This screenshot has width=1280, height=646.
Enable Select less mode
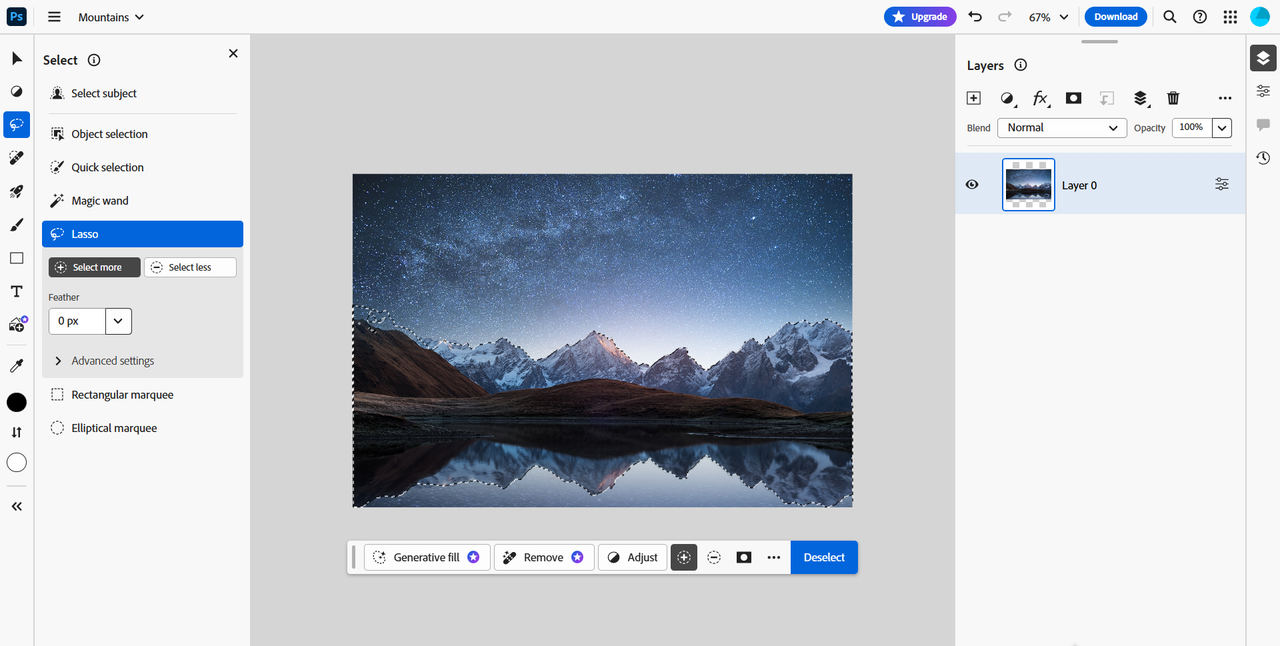(x=190, y=268)
